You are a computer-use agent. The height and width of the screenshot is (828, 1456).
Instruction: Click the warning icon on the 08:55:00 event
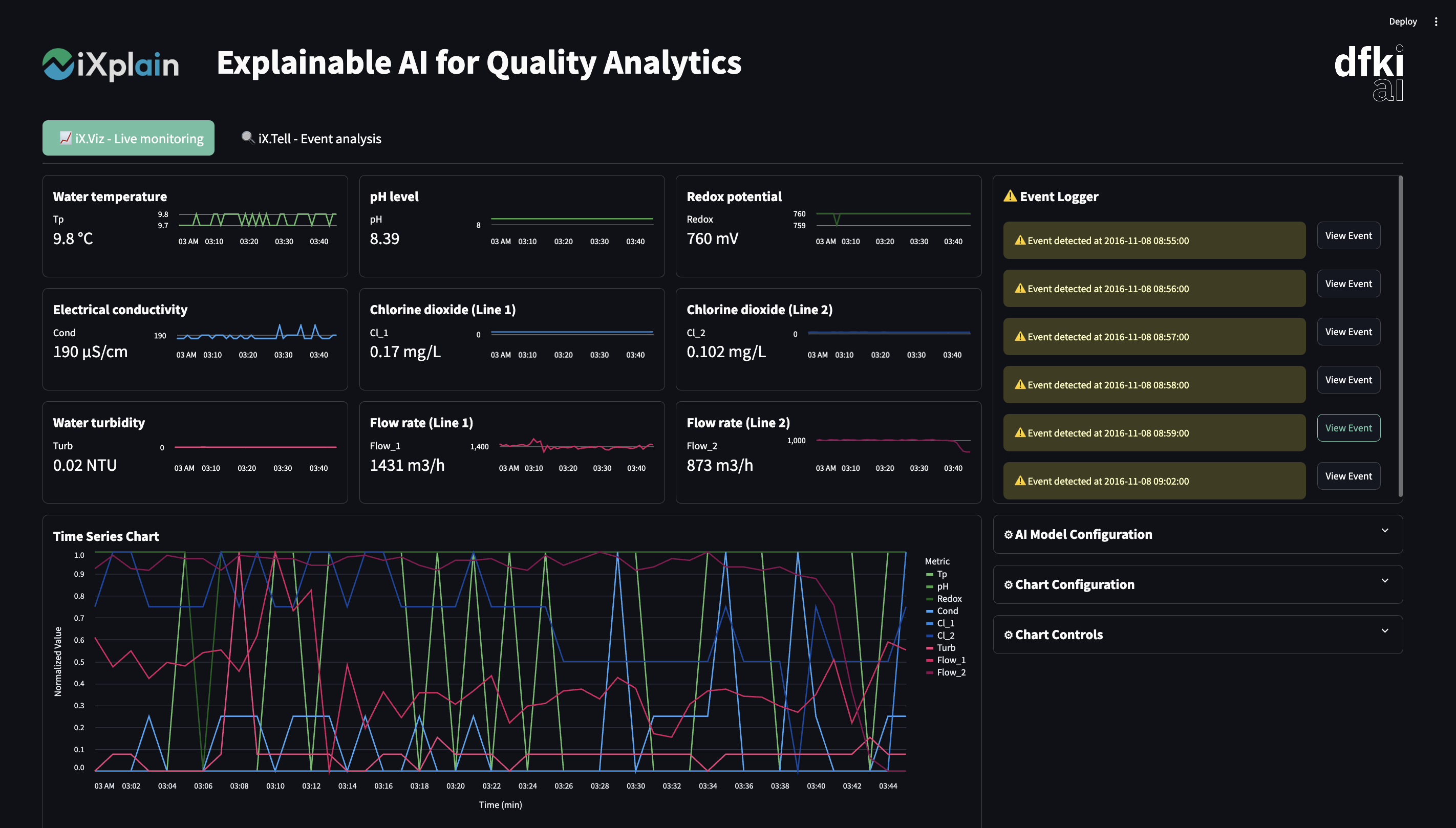pyautogui.click(x=1020, y=241)
